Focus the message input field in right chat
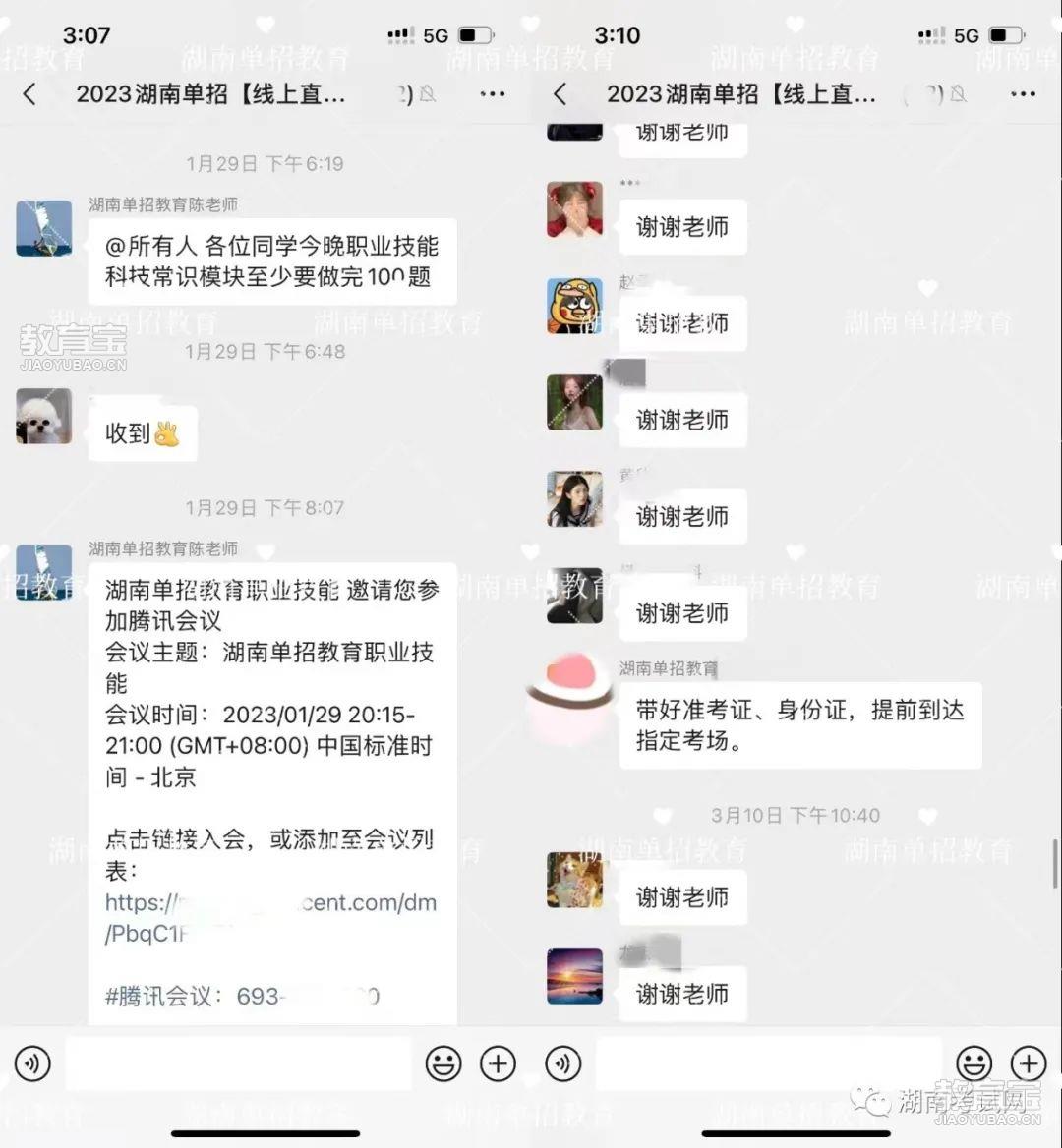The width and height of the screenshot is (1062, 1148). [768, 1063]
